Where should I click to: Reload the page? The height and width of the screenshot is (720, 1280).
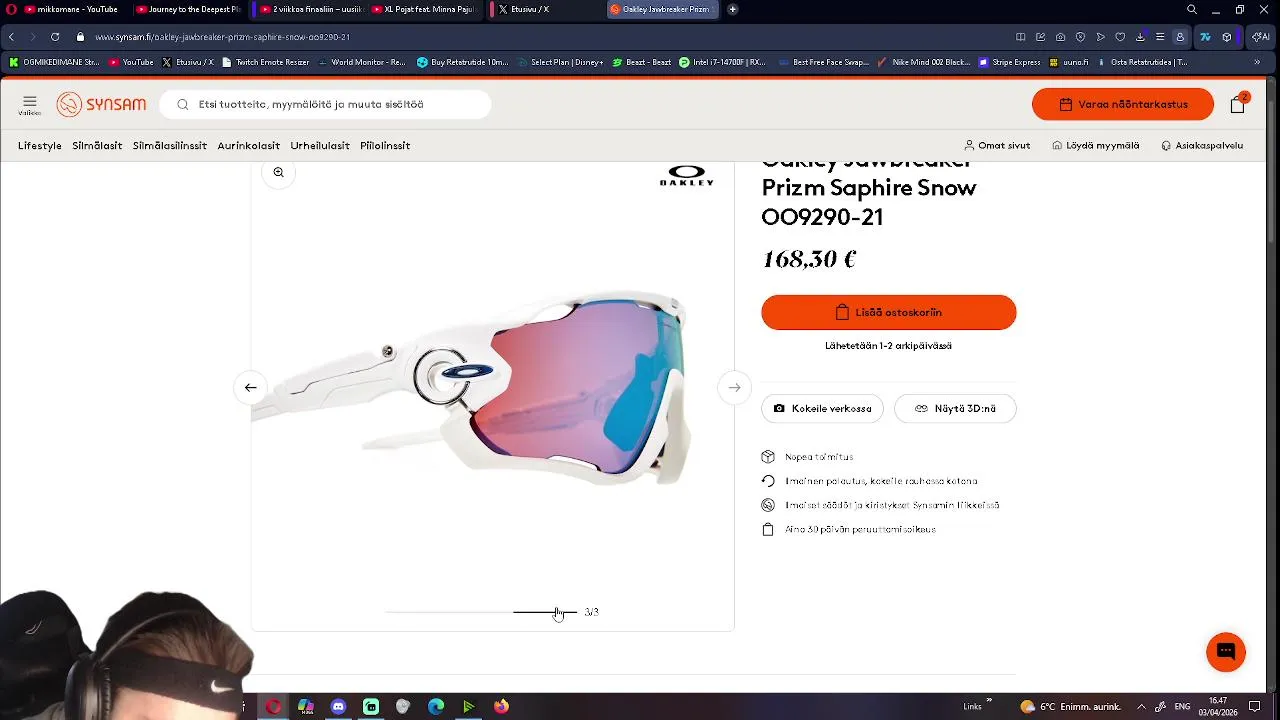(54, 37)
